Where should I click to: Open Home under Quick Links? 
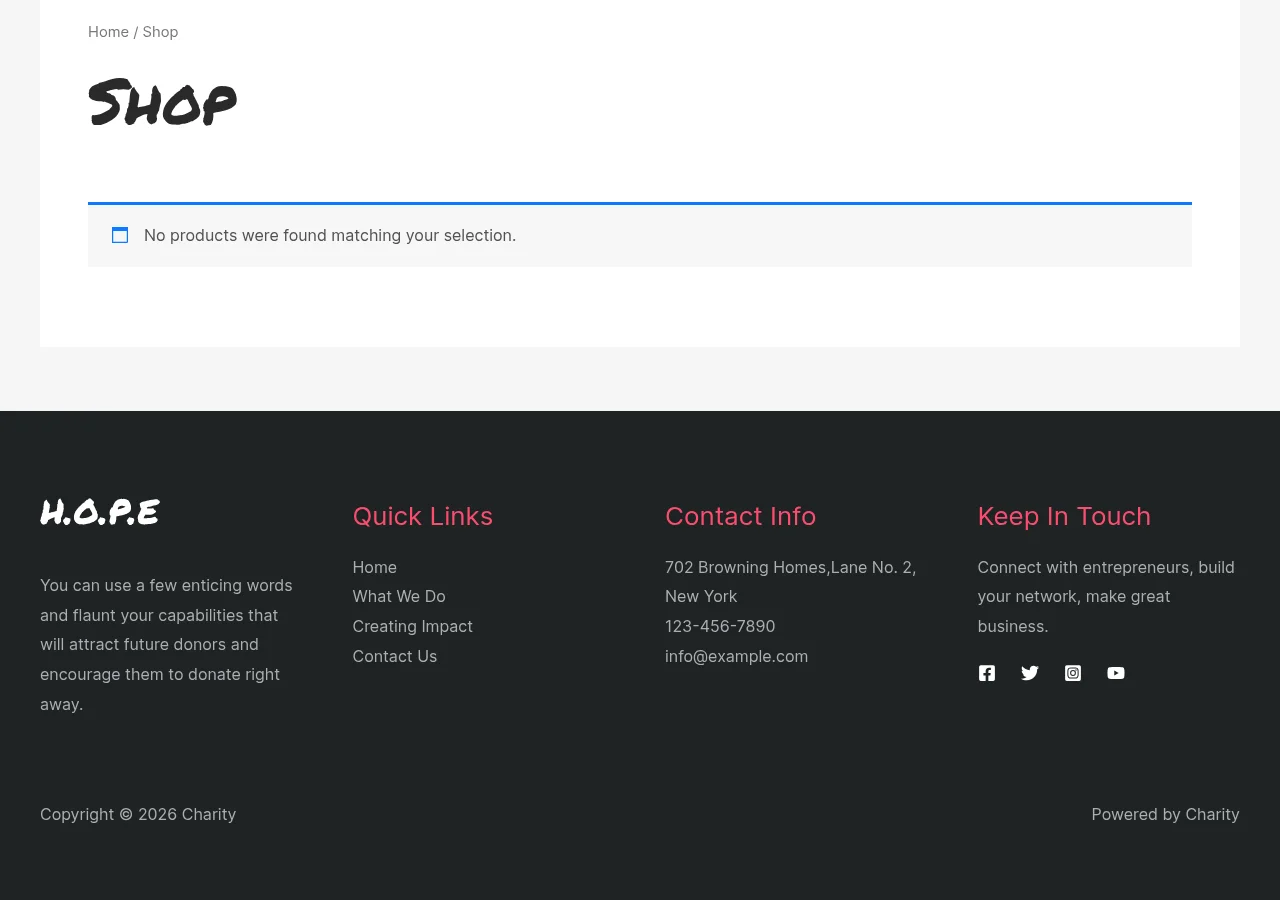375,567
